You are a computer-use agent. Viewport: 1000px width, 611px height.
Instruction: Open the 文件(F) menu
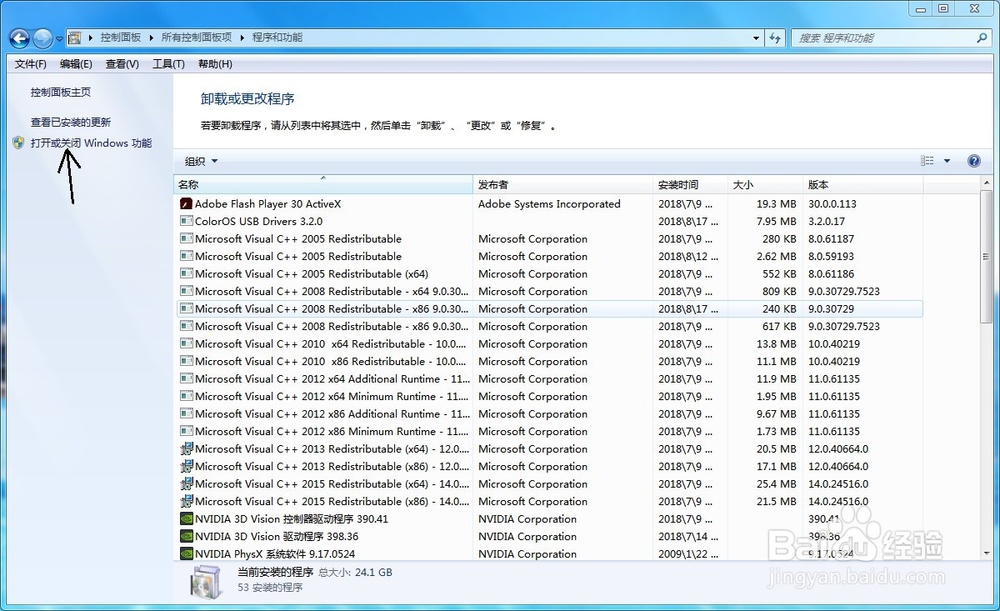point(31,64)
